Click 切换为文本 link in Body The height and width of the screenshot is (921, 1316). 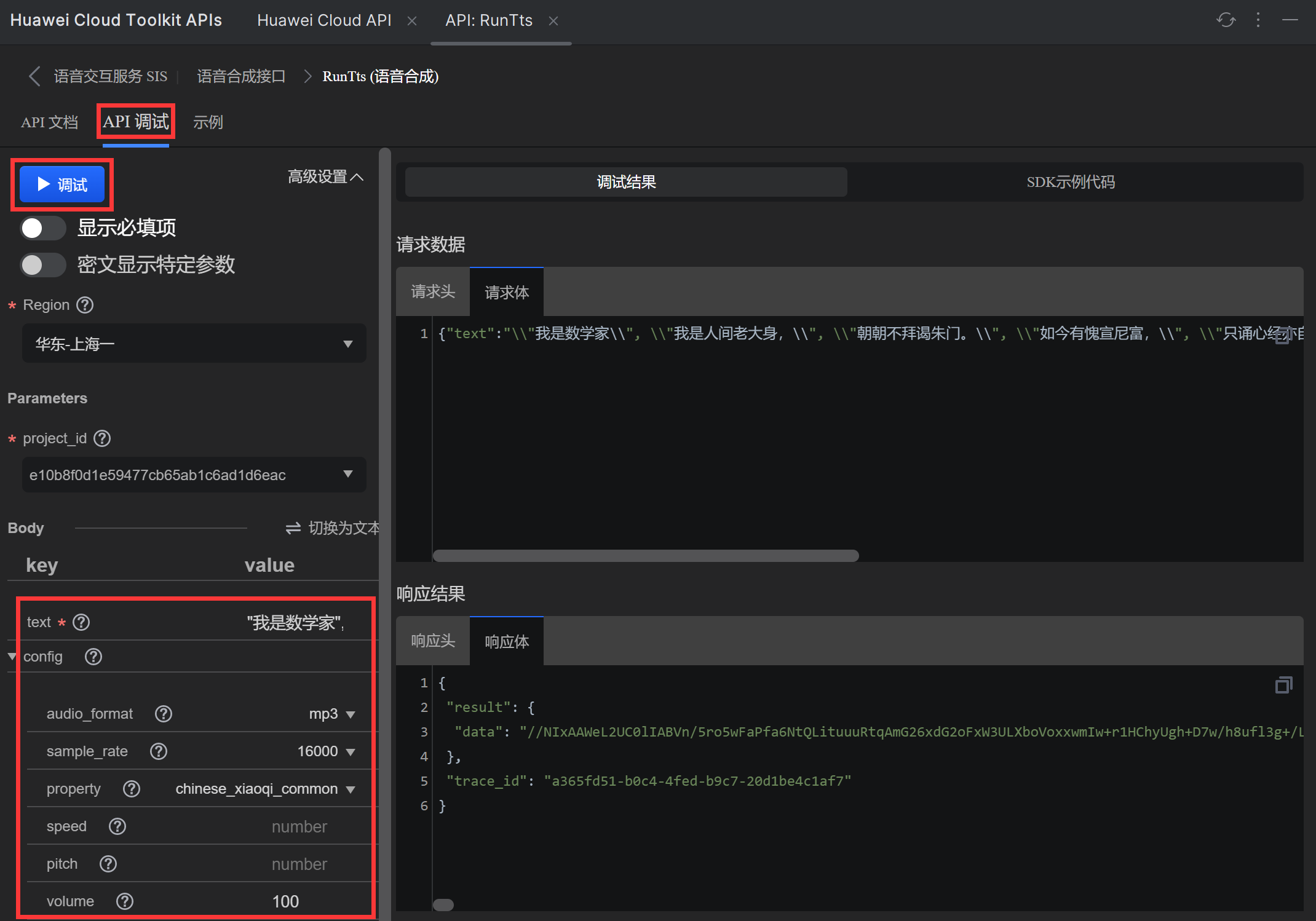[333, 528]
